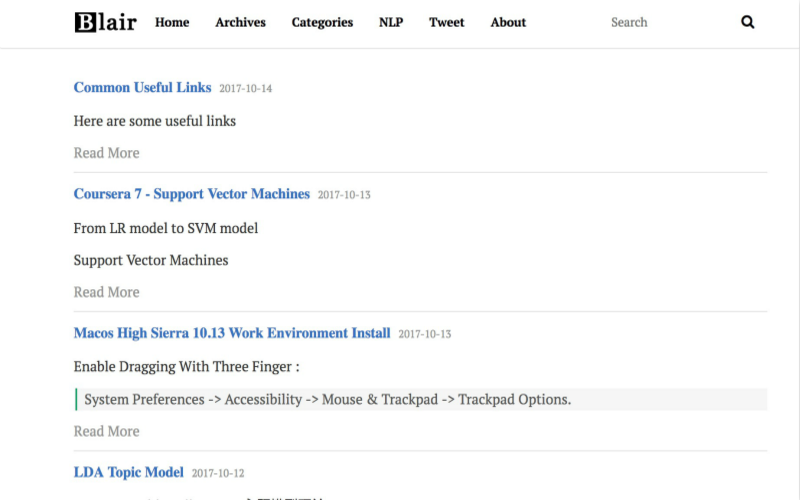This screenshot has height=500, width=800.
Task: Open Macos High Sierra 10.13 install post
Action: click(x=231, y=333)
